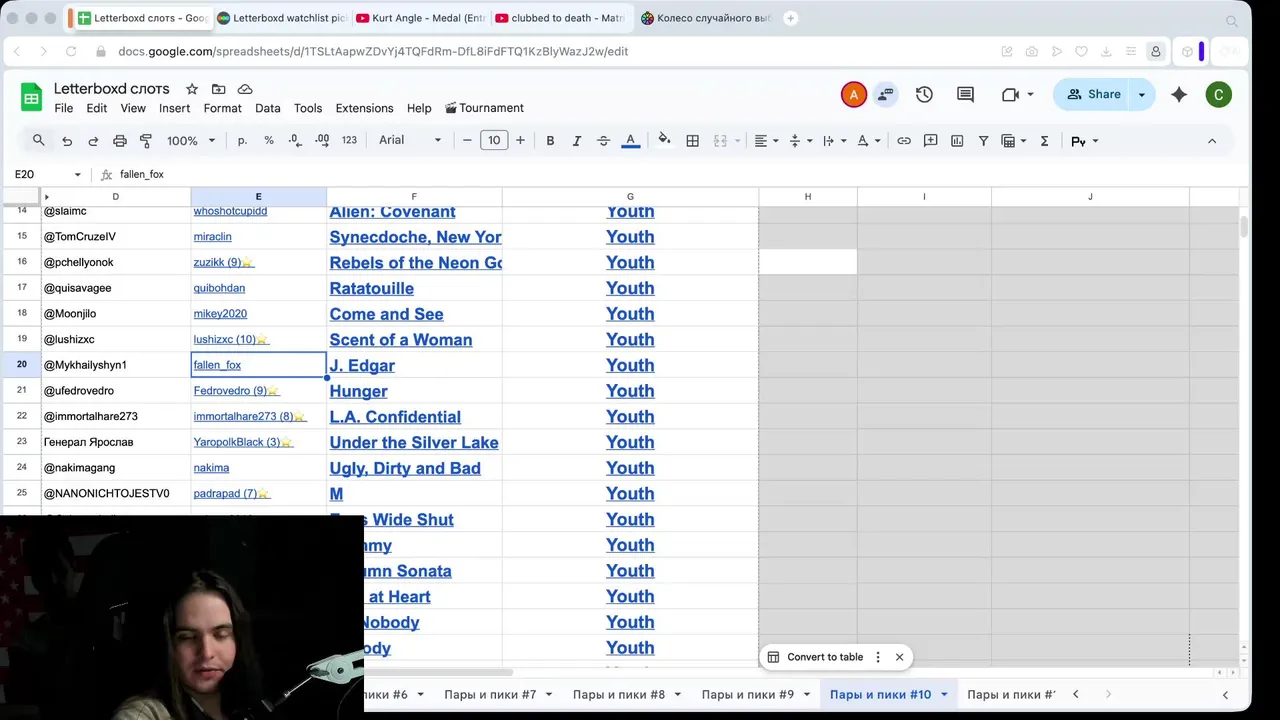
Task: Redo the last action
Action: tap(93, 141)
